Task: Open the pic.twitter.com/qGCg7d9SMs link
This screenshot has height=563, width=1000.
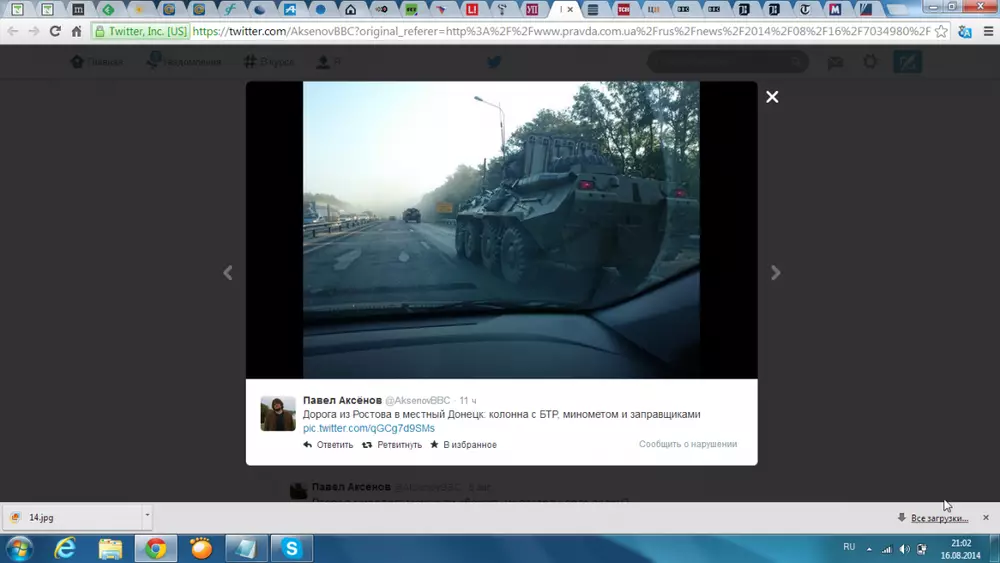Action: [369, 428]
